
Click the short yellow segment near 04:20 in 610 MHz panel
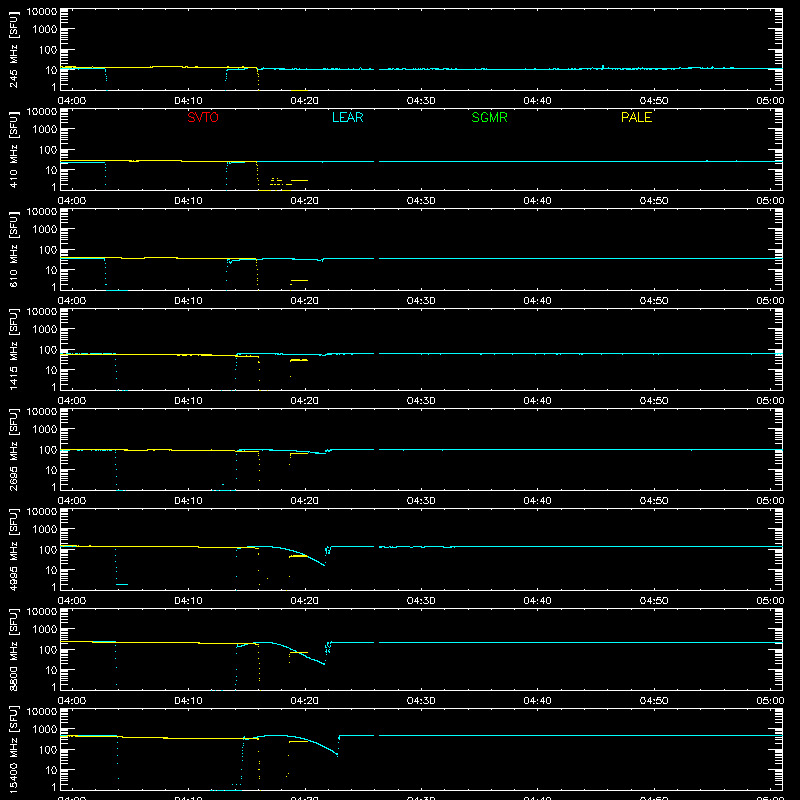pos(299,280)
